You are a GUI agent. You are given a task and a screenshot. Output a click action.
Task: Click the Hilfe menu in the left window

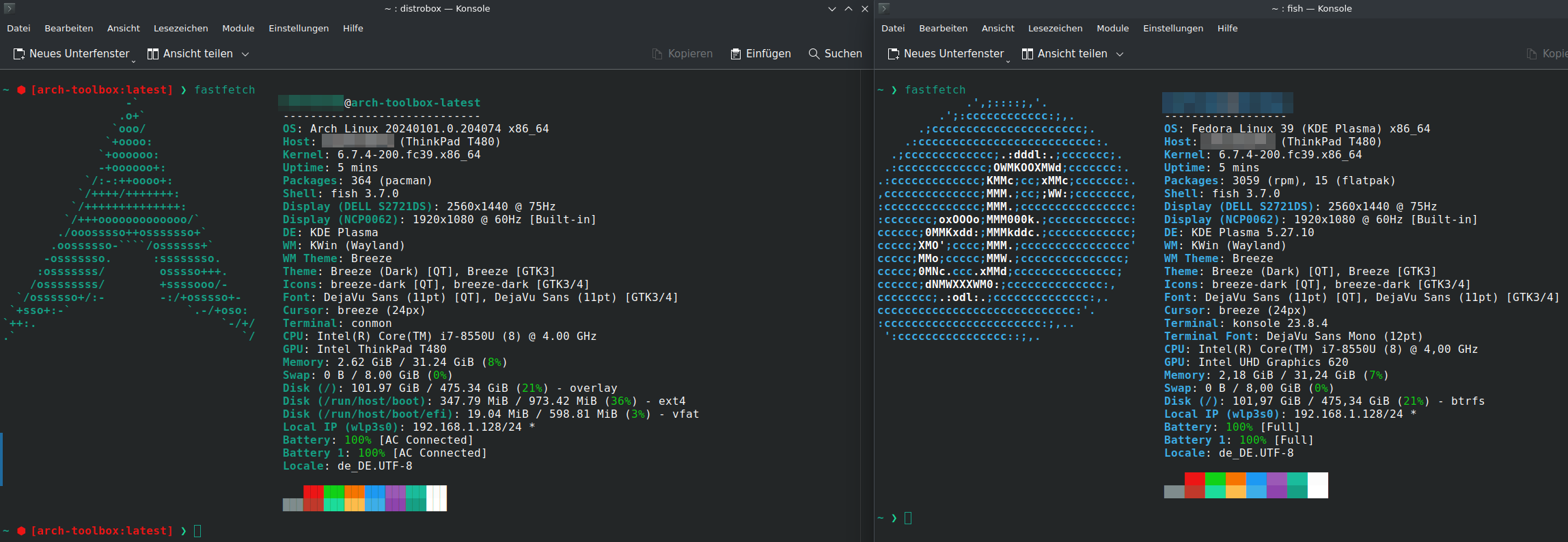point(353,28)
